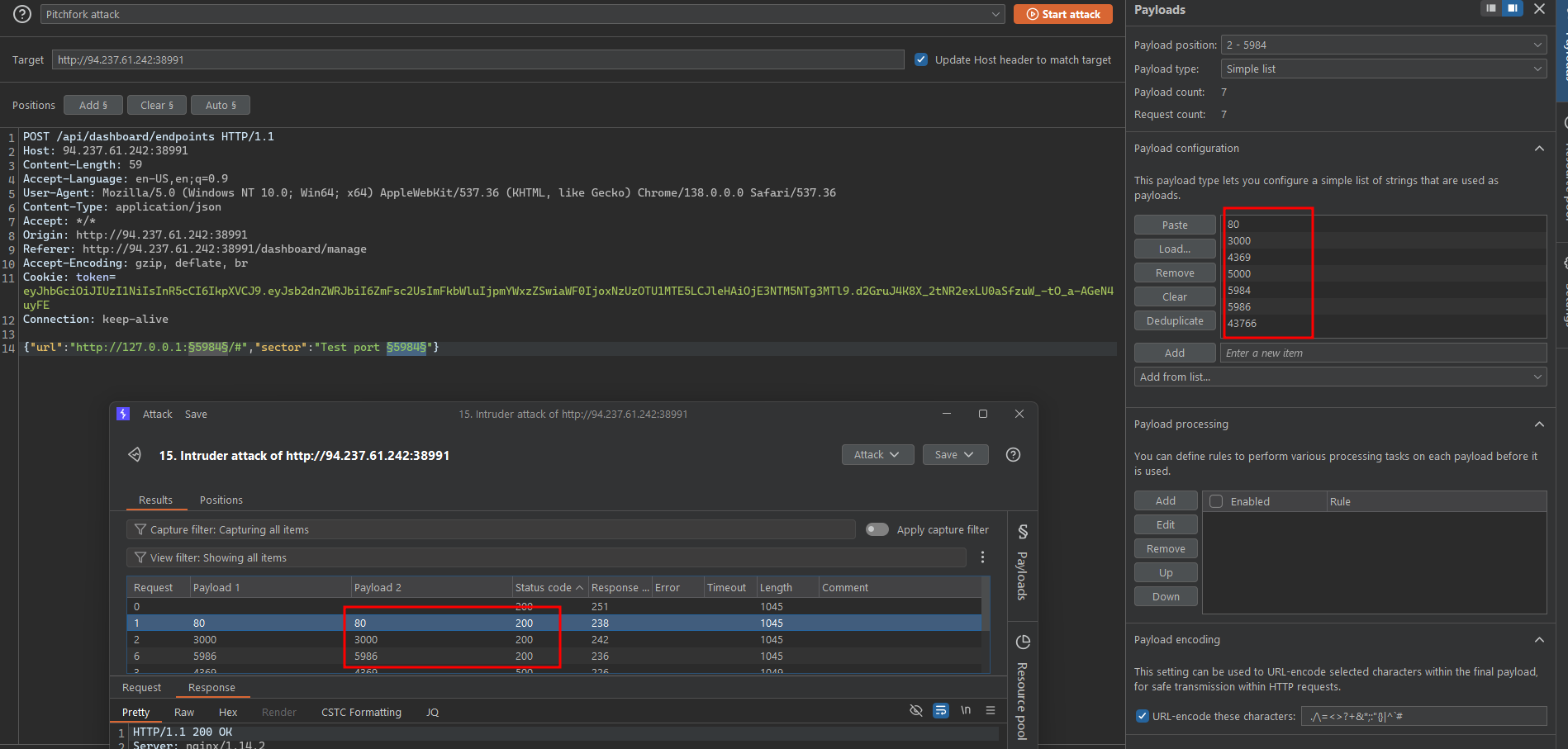This screenshot has height=749, width=1568.
Task: Open the view filter options kebab menu
Action: point(982,557)
